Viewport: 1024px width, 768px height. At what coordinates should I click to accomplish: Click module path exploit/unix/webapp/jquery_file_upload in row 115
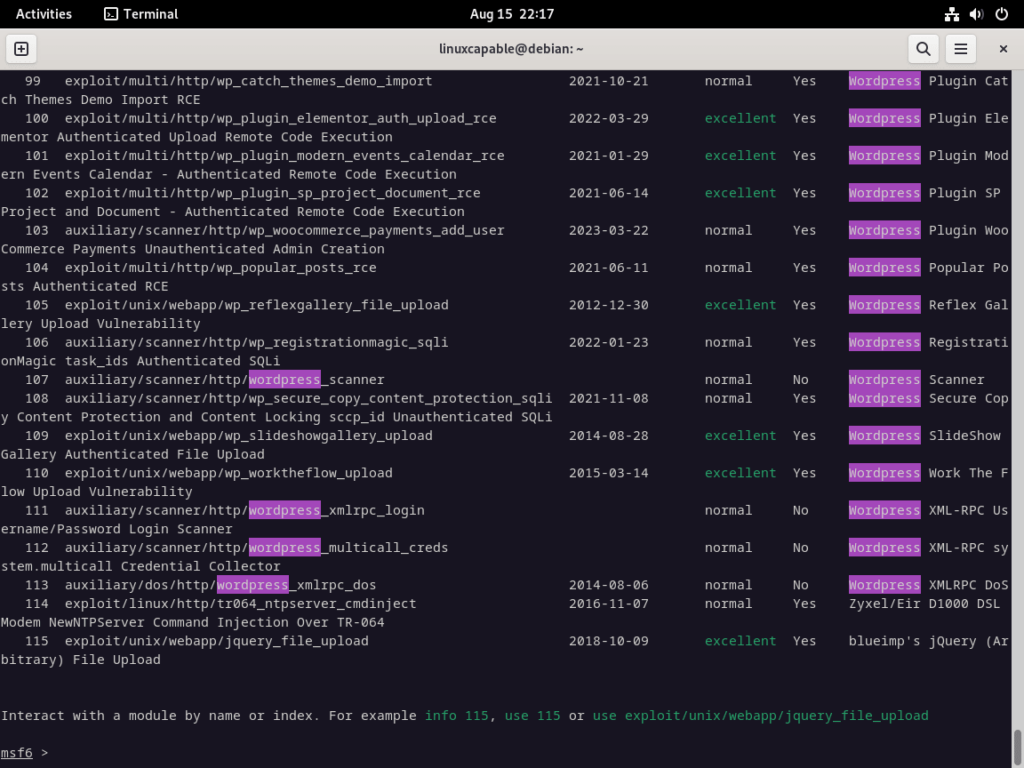point(216,641)
